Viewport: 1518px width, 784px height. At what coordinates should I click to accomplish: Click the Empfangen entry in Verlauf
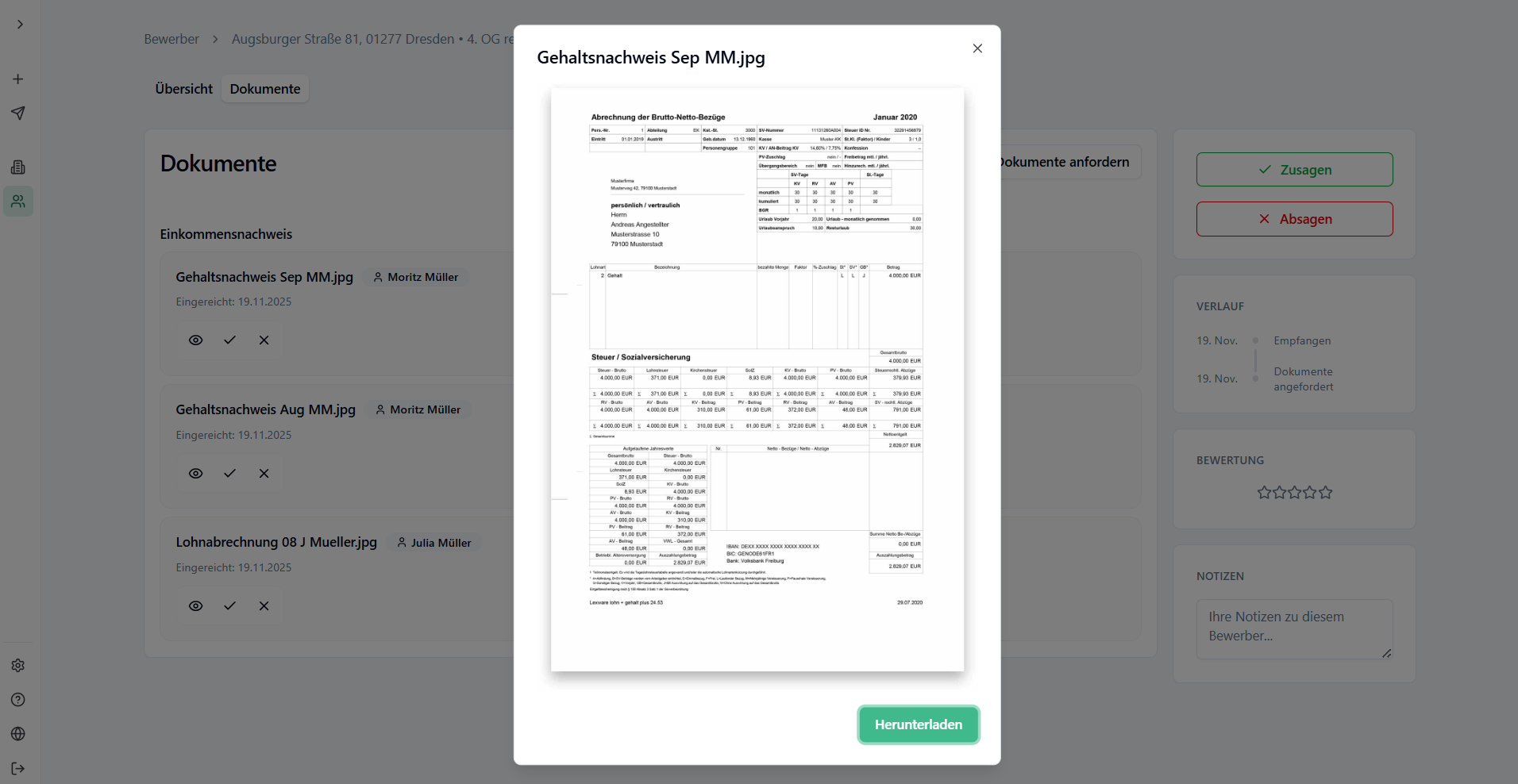point(1302,340)
